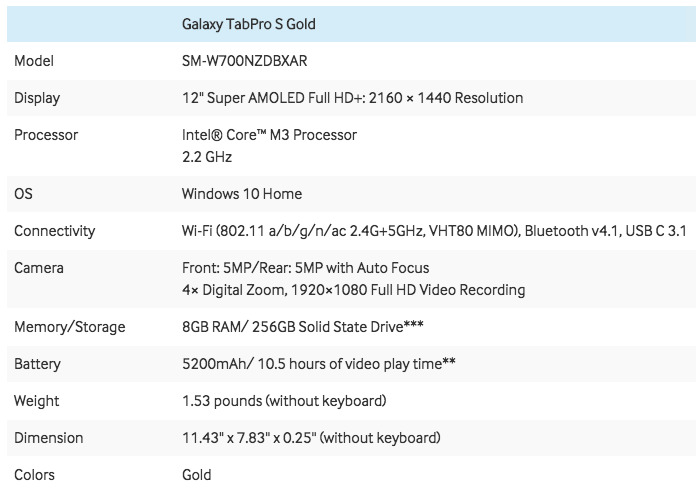Click the Wi-Fi and Bluetooth specification text

[x=434, y=231]
